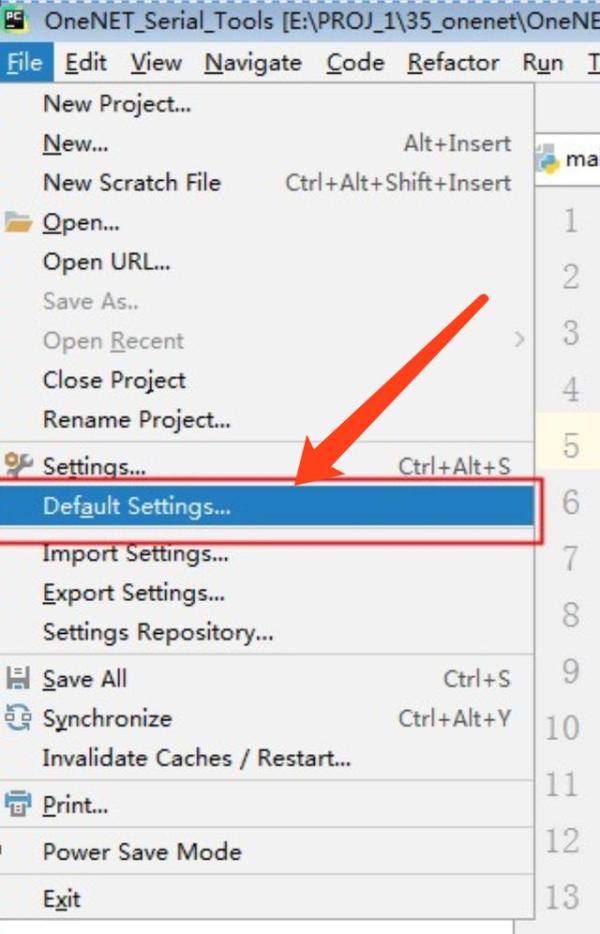Click Invalidate Caches / Restart
Viewport: 600px width, 934px height.
197,758
